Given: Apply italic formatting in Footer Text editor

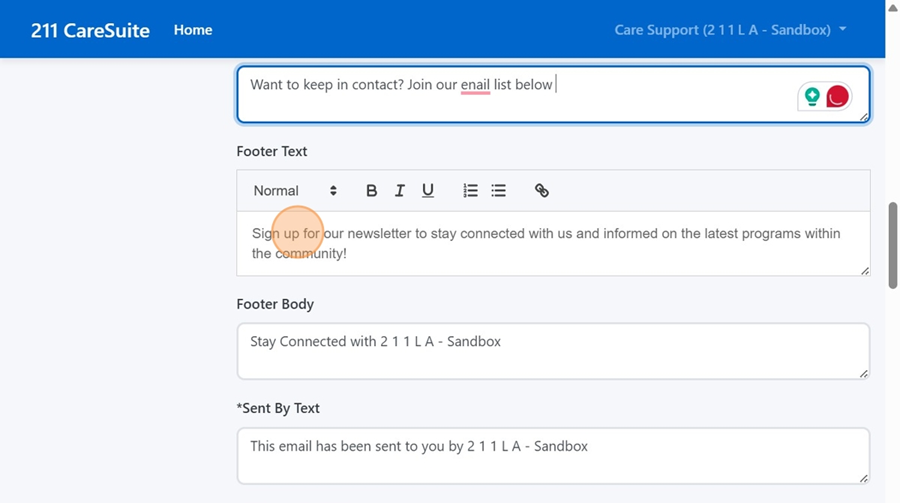Looking at the screenshot, I should 399,191.
